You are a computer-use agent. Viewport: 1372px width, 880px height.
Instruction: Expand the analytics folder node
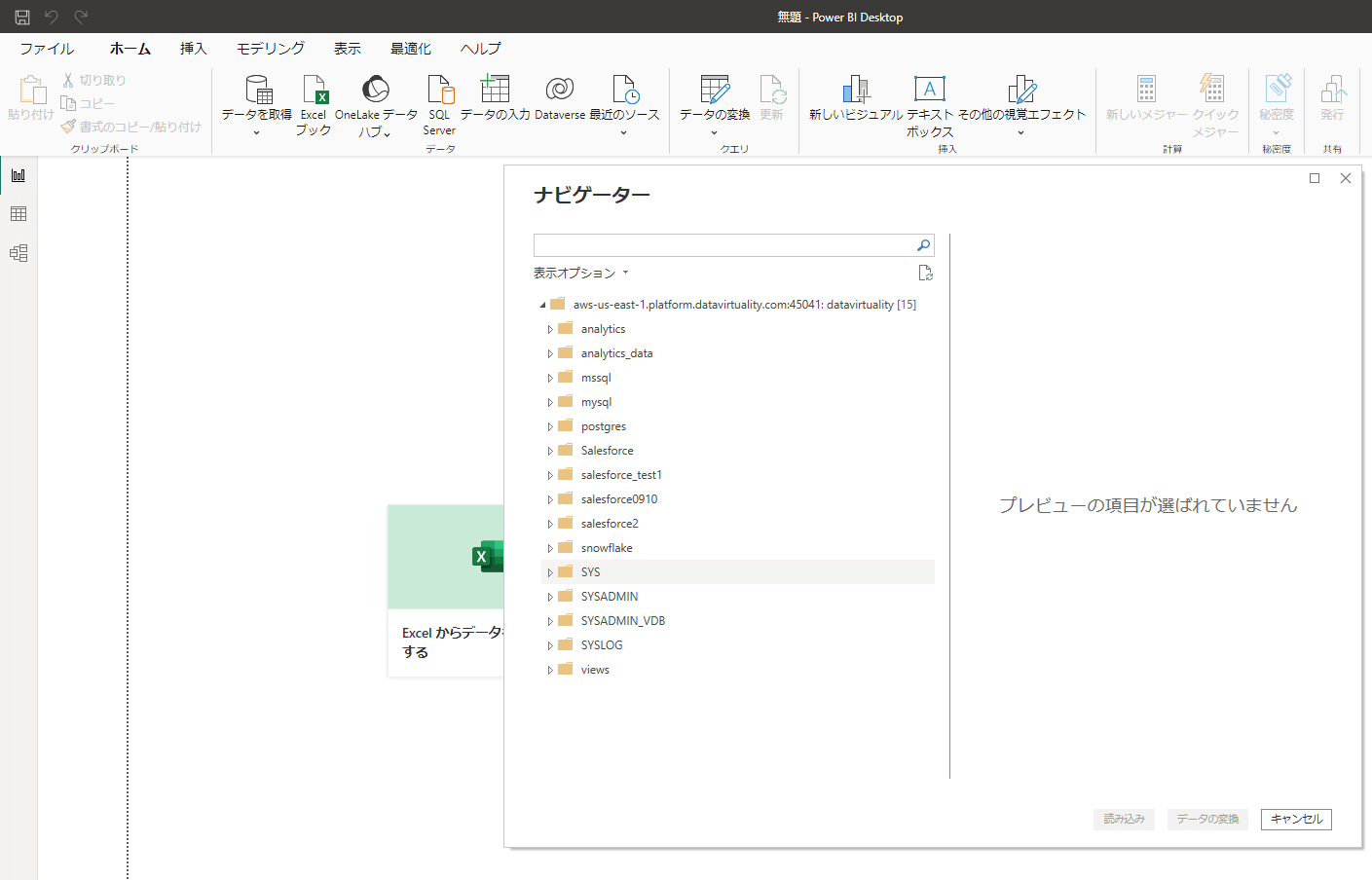pos(550,330)
